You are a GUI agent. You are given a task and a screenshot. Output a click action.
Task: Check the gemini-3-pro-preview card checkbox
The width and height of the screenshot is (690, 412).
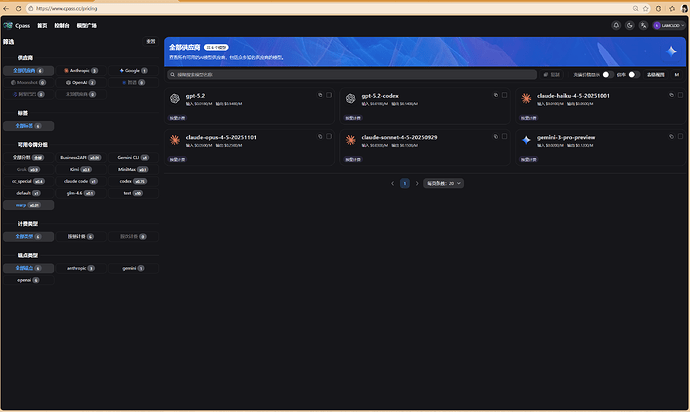point(680,136)
